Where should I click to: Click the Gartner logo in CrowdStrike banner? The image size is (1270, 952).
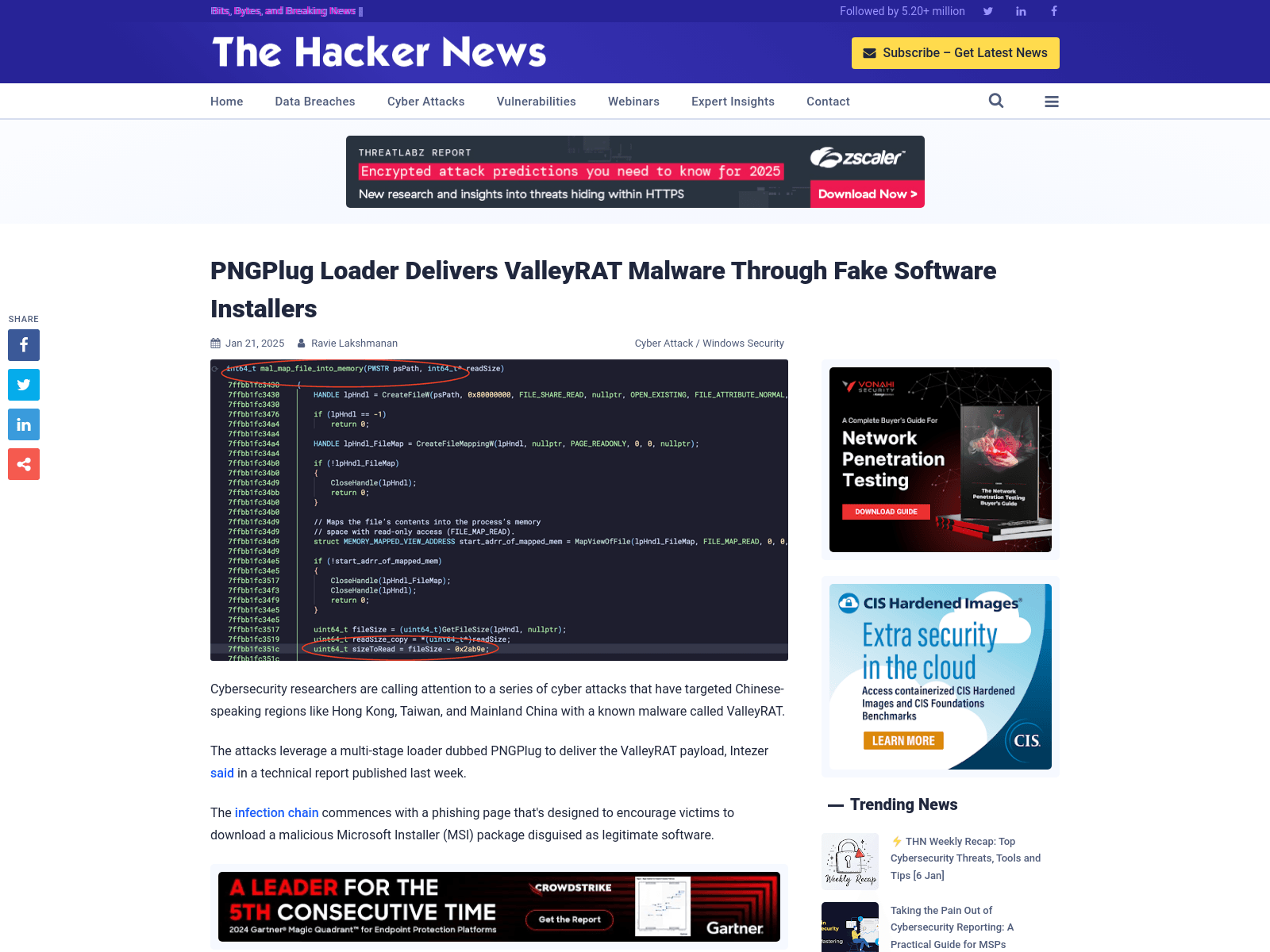click(x=735, y=927)
